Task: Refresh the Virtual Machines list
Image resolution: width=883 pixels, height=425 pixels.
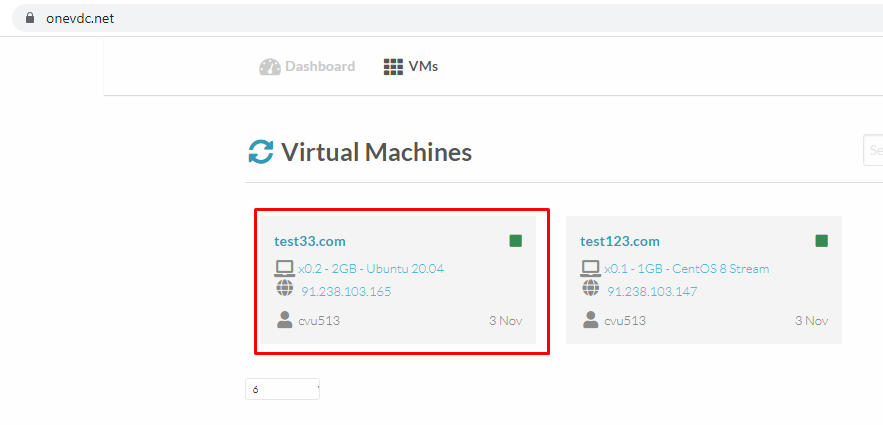Action: [261, 152]
